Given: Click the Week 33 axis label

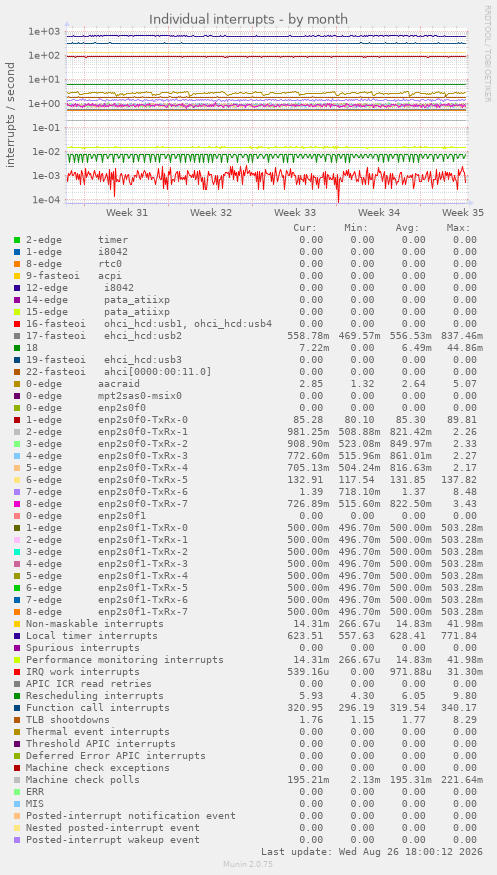Looking at the screenshot, I should pos(295,213).
